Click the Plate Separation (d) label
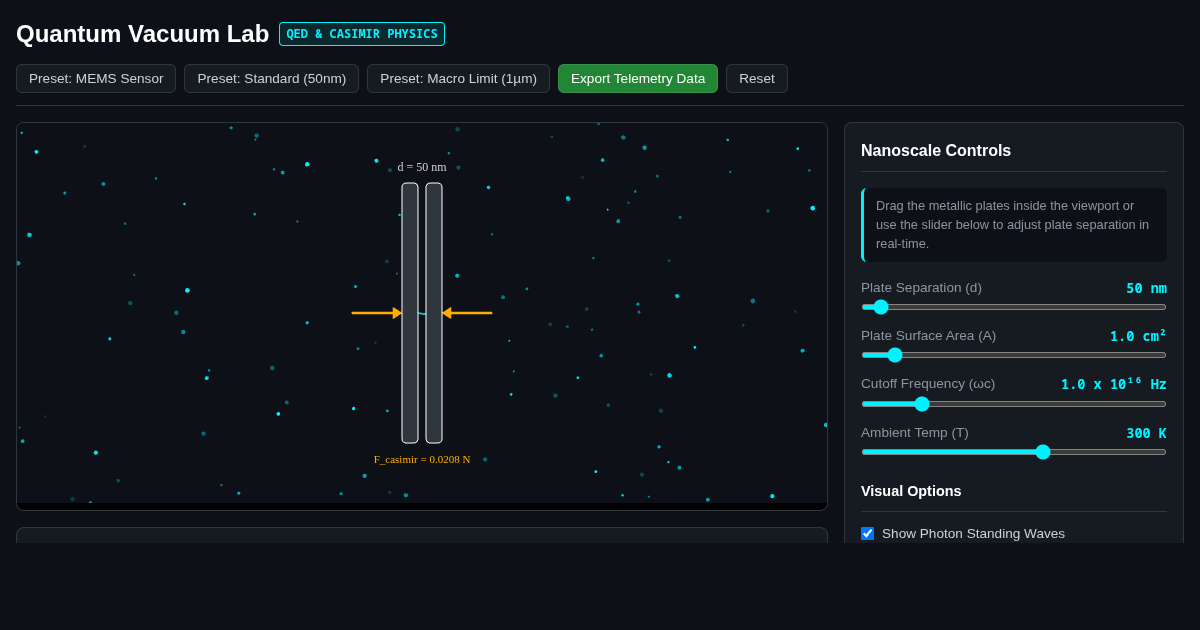Image resolution: width=1200 pixels, height=630 pixels. tap(921, 288)
